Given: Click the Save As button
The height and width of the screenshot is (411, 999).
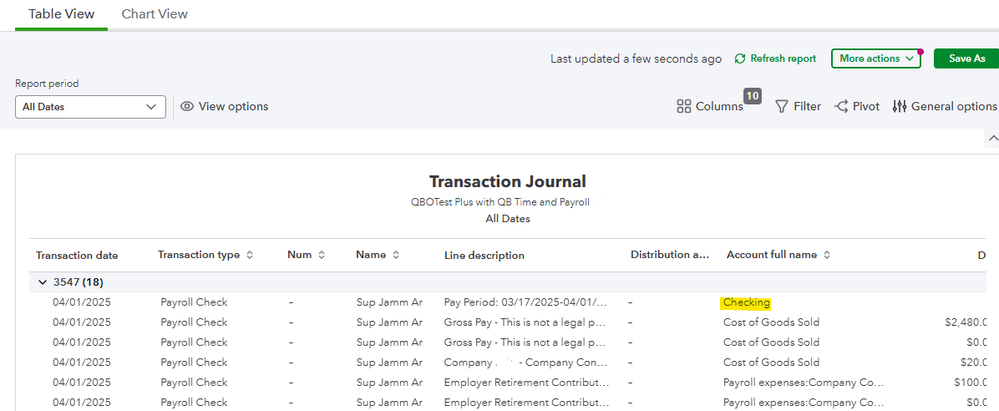Looking at the screenshot, I should tap(967, 59).
